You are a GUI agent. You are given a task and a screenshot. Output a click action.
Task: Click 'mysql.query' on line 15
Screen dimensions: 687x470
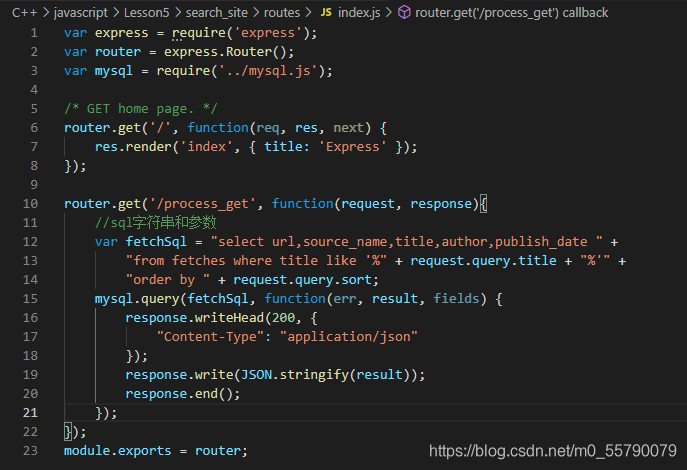click(137, 299)
